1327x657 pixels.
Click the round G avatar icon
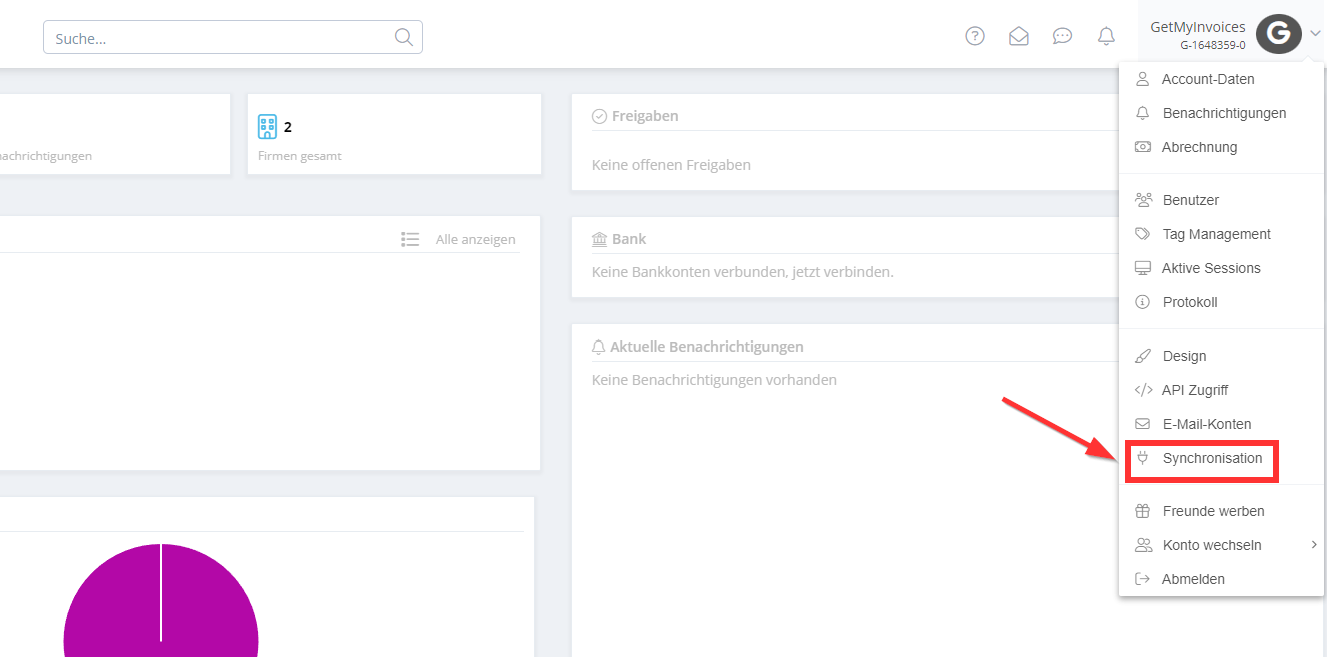[x=1278, y=35]
